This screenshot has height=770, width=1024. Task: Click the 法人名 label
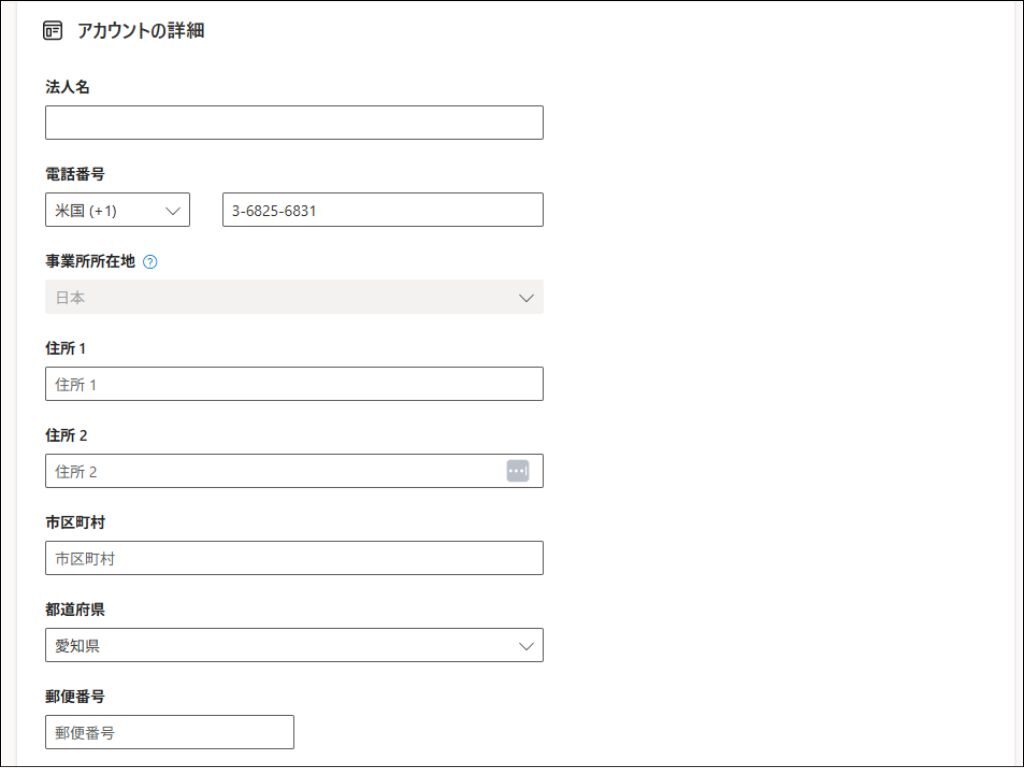pos(67,87)
